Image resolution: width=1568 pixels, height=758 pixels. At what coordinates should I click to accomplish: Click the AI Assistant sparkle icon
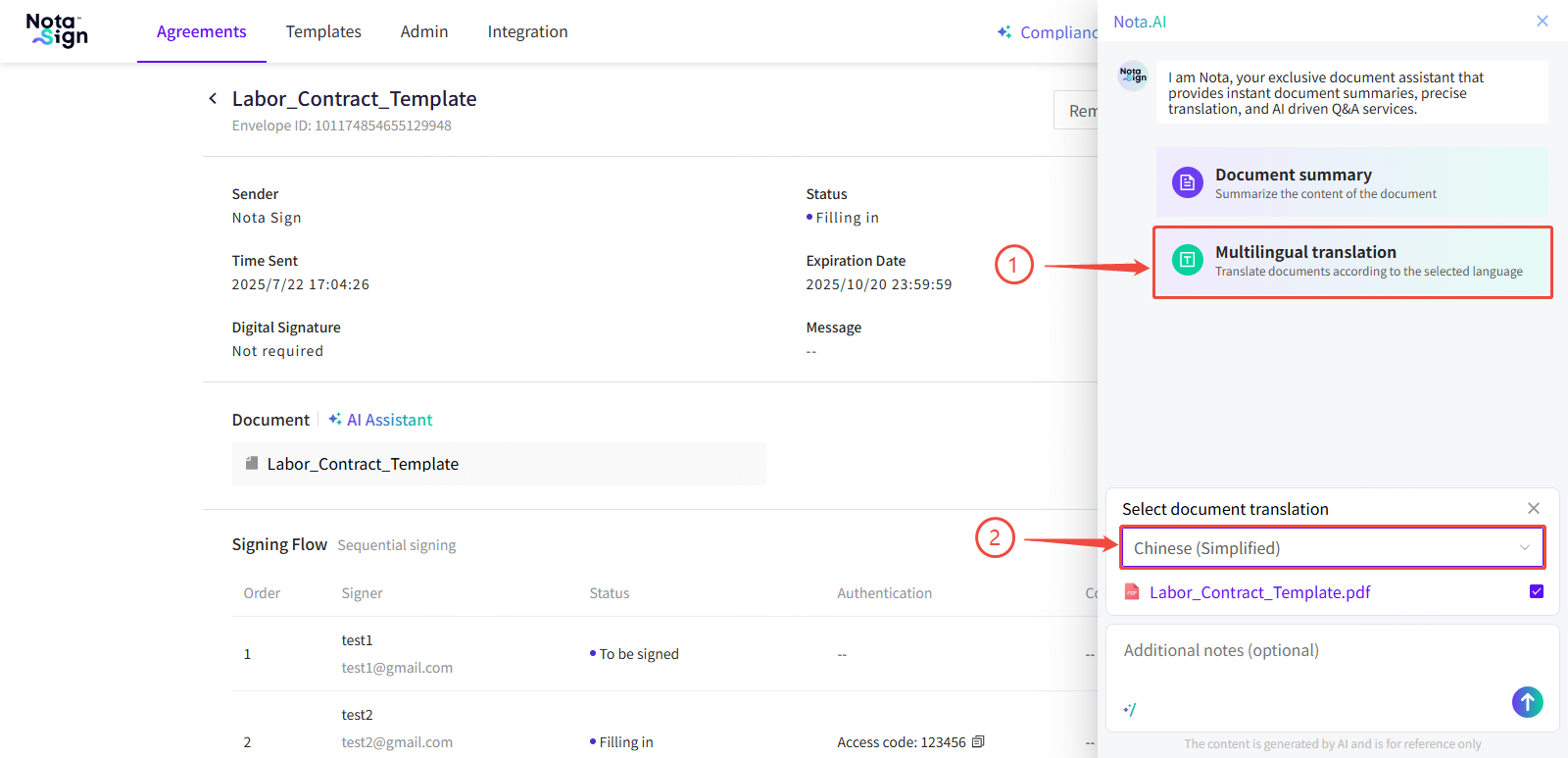(x=335, y=420)
